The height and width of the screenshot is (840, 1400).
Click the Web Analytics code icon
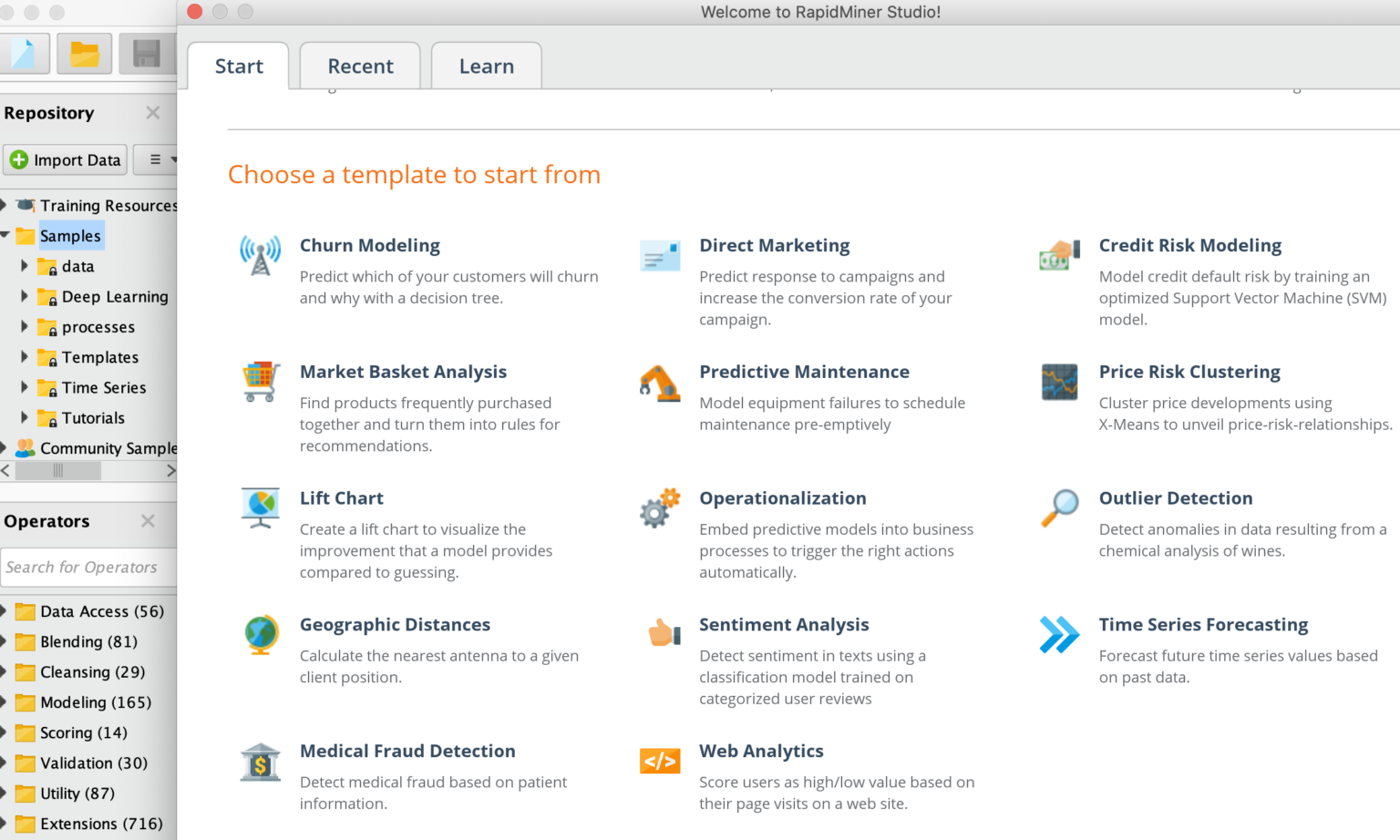(660, 761)
